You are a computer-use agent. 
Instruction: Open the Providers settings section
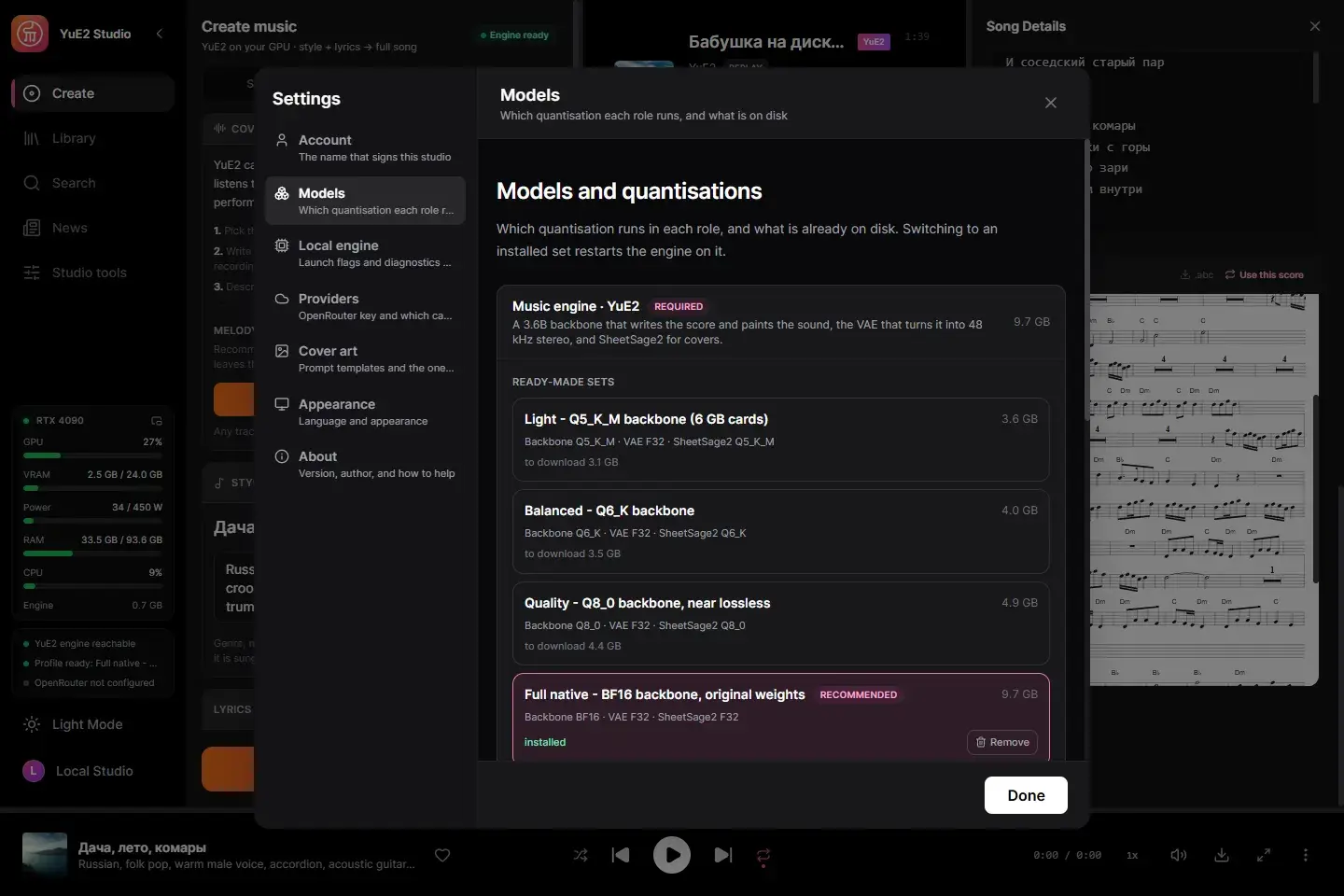pyautogui.click(x=365, y=306)
